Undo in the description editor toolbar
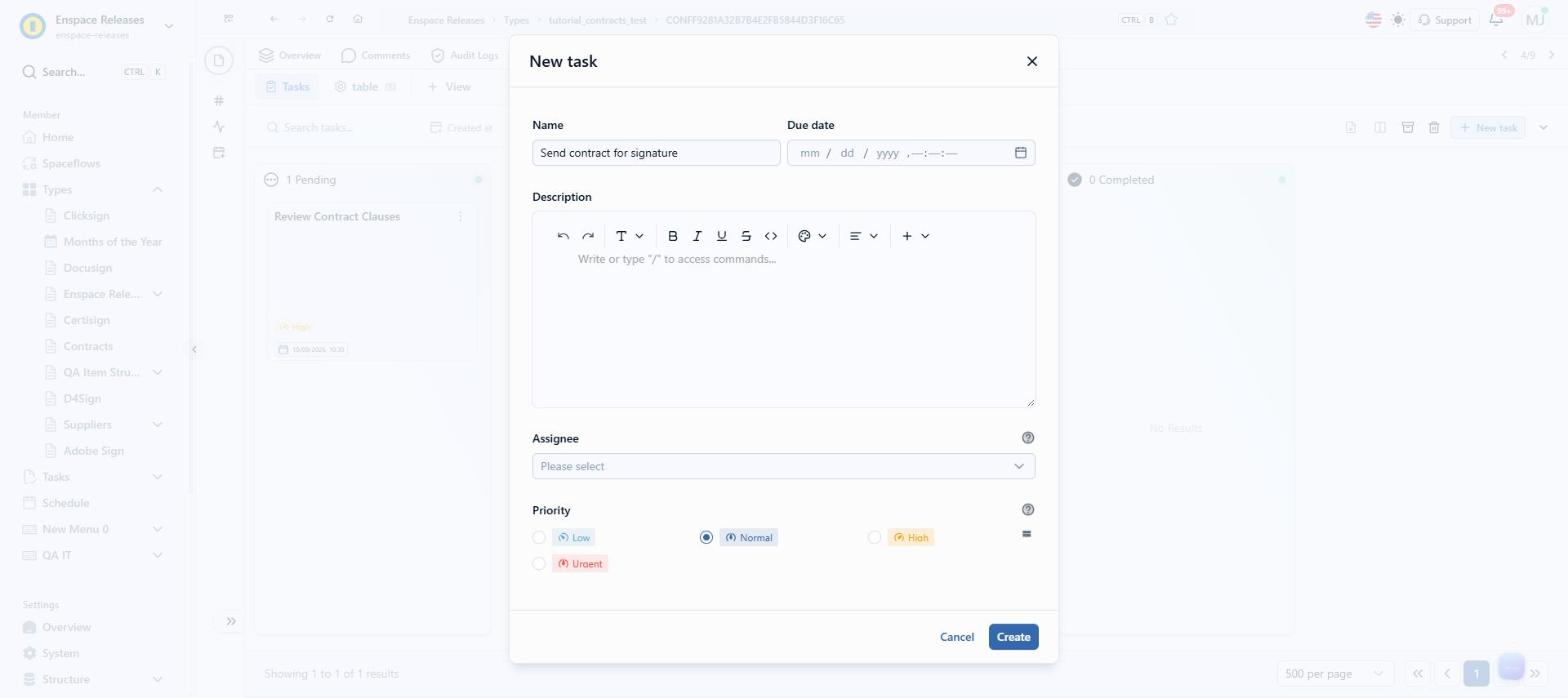Viewport: 1568px width, 698px height. (563, 236)
